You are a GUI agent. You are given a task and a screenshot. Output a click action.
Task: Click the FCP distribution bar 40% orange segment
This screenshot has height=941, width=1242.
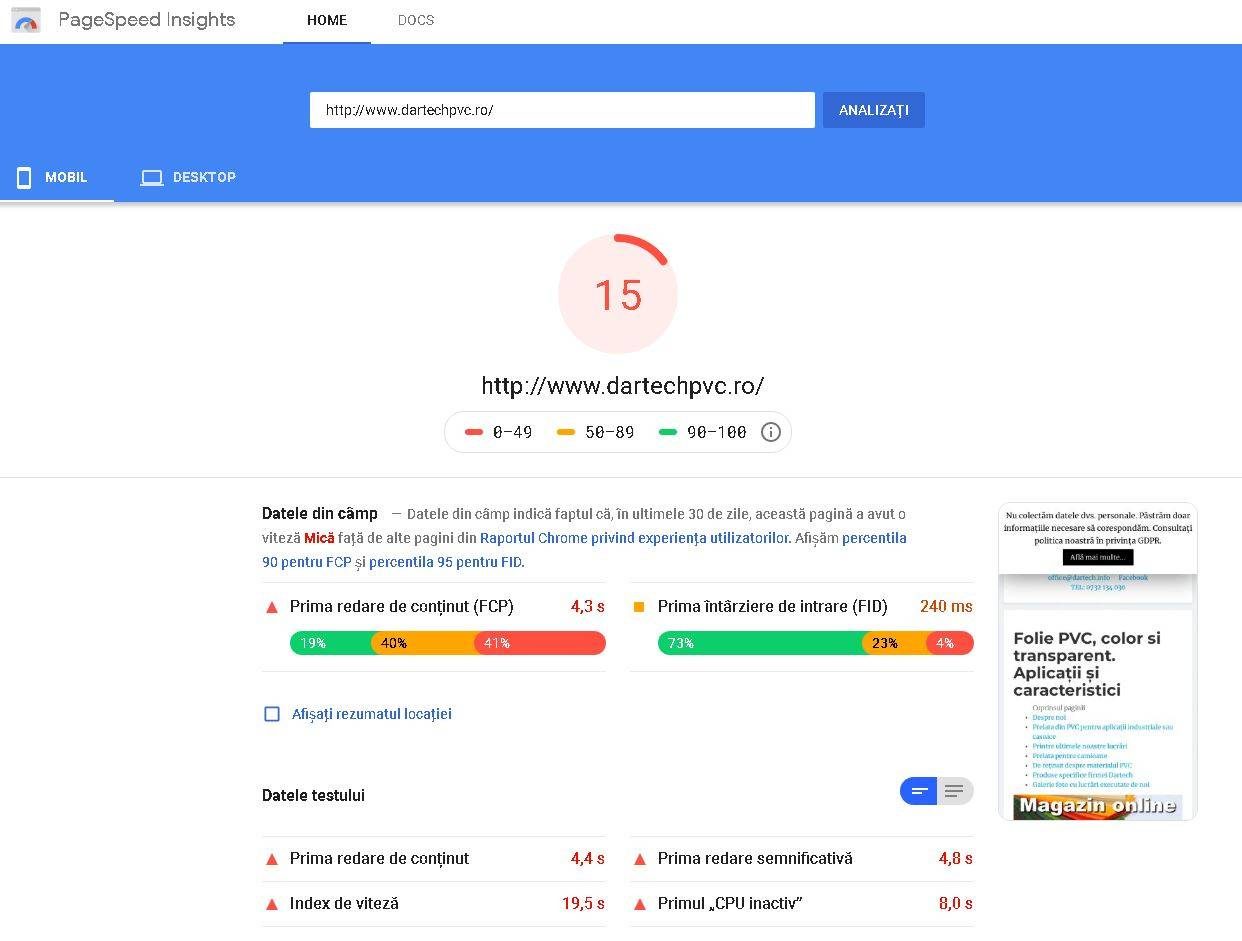pyautogui.click(x=423, y=643)
